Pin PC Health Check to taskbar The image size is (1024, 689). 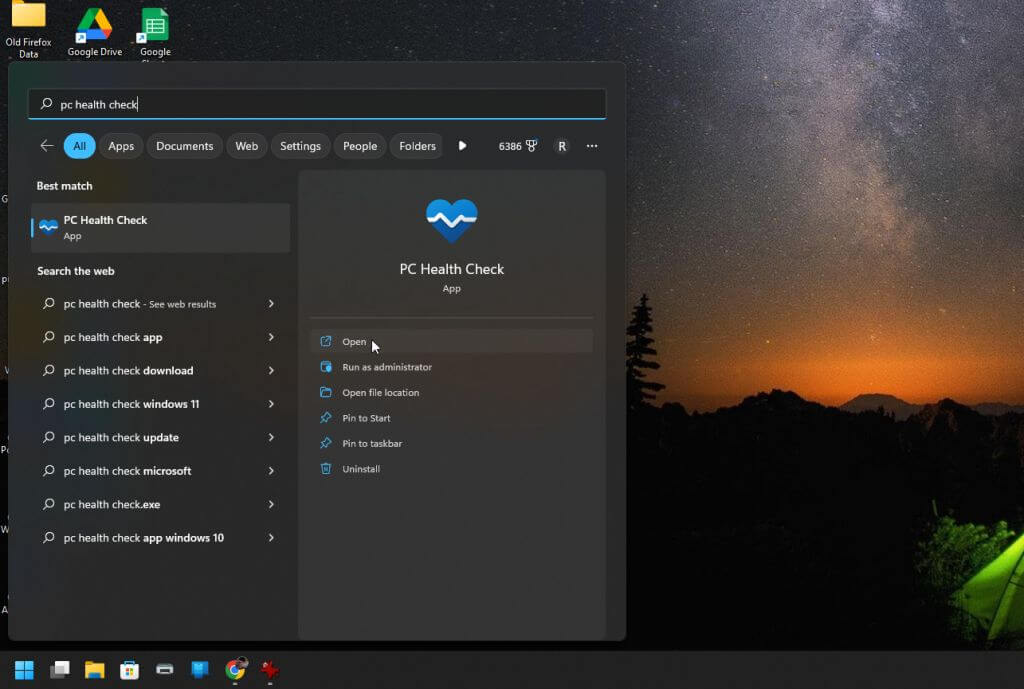(x=371, y=443)
